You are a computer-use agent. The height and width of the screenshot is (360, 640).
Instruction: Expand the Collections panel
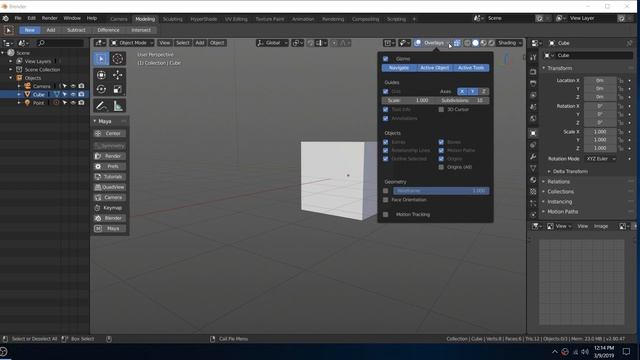(560, 191)
